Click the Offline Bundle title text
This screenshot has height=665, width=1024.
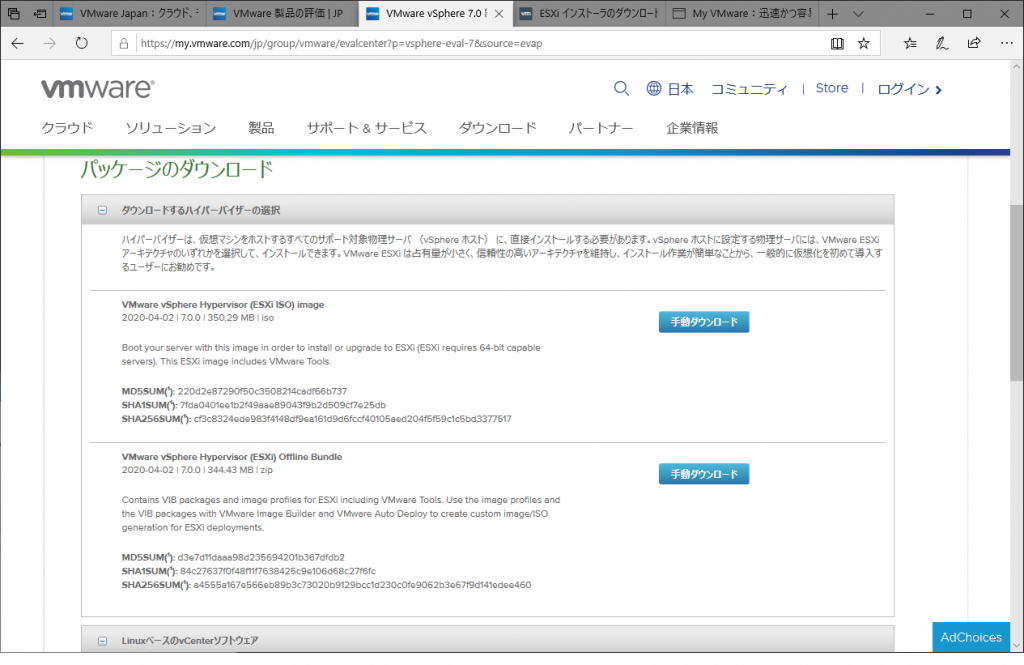pyautogui.click(x=232, y=457)
